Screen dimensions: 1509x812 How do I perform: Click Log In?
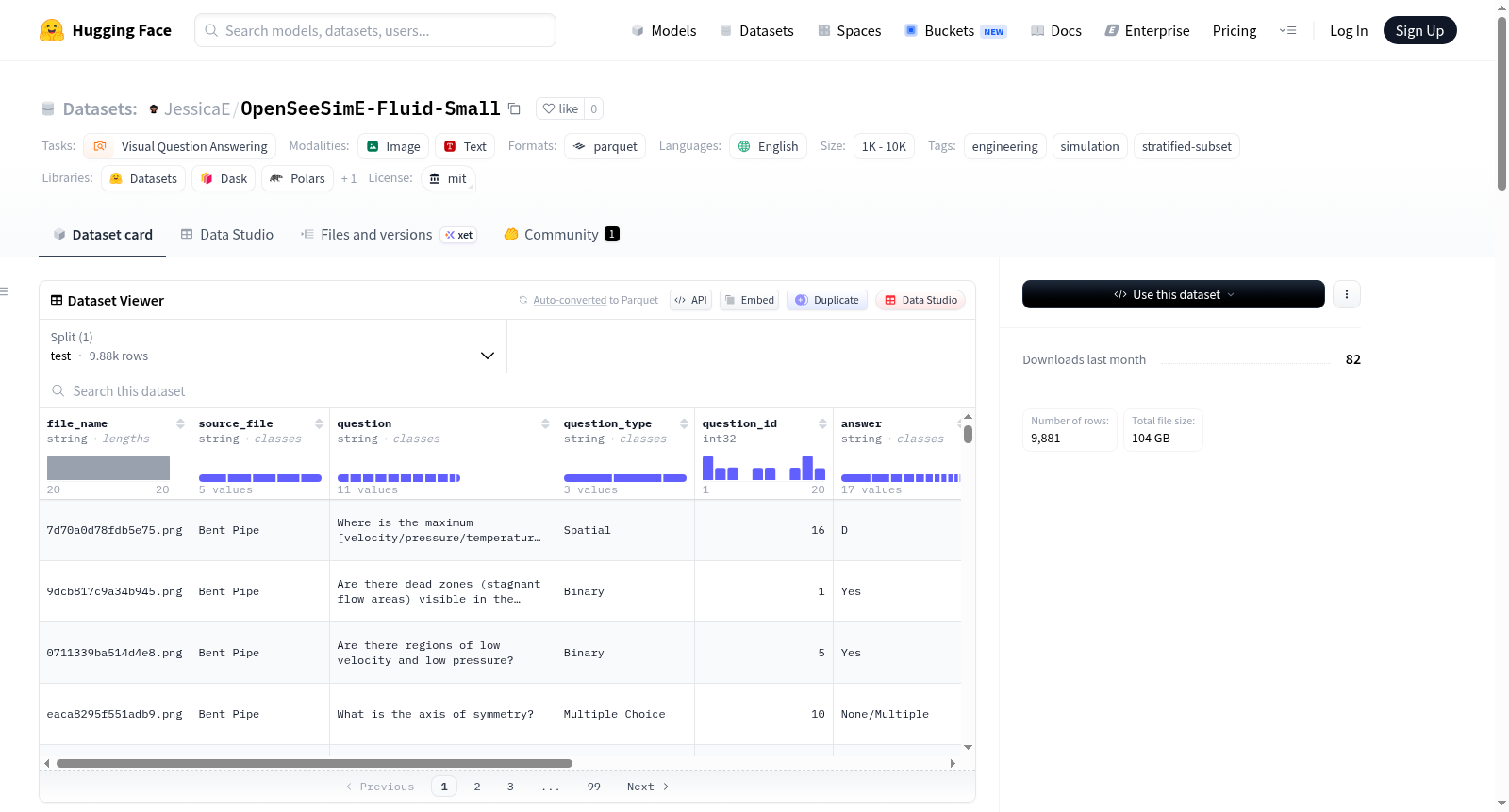[x=1349, y=30]
